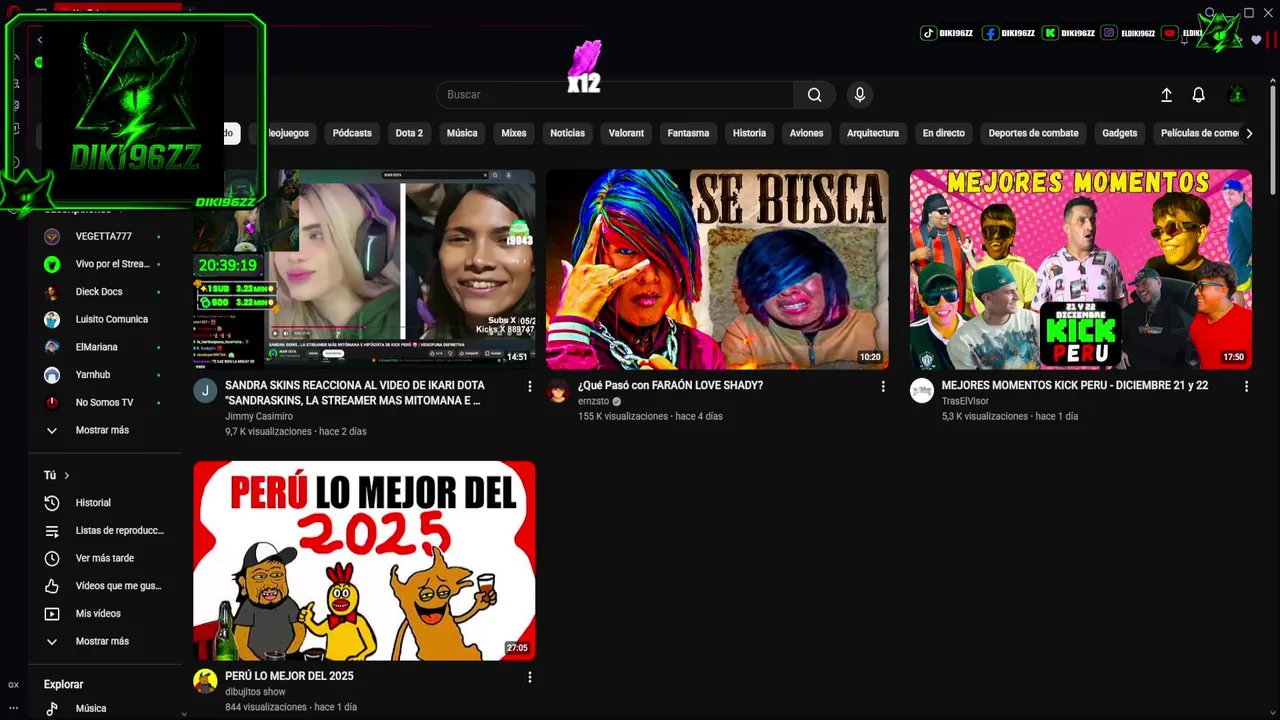Open the create/upload video icon
Image resolution: width=1280 pixels, height=720 pixels.
coord(1166,95)
